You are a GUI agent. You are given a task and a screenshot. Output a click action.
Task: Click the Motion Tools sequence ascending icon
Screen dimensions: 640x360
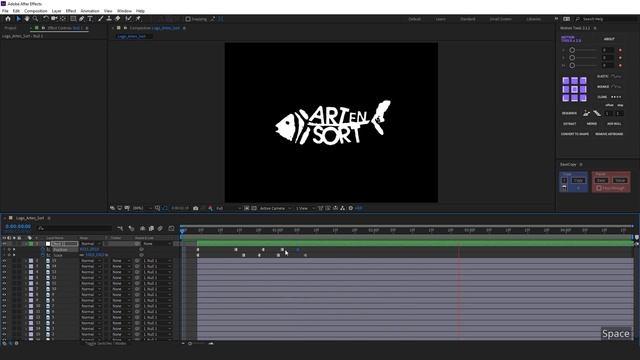[586, 113]
